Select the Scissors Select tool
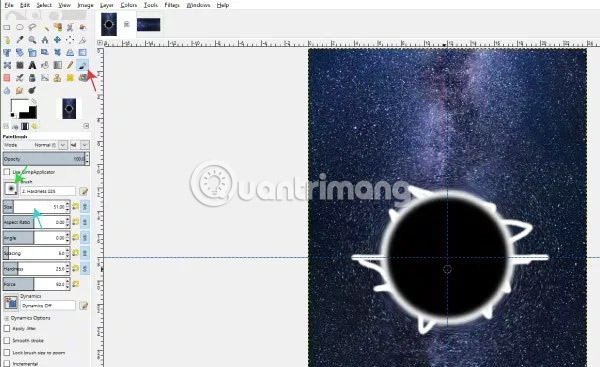600x367 pixels. click(70, 27)
